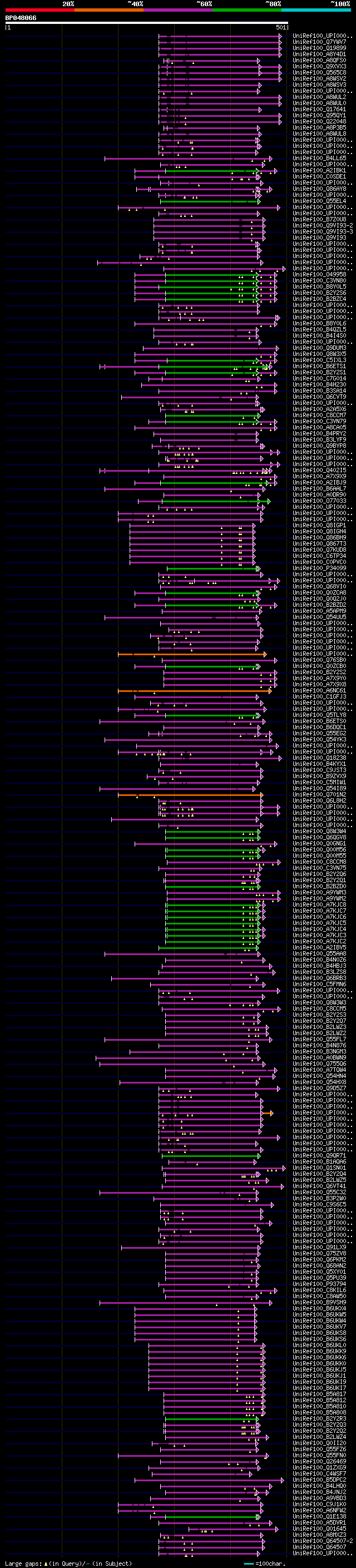This screenshot has height=1568, width=356.
Task: Click hit label UniRef100_A8WSV2
Action: coord(319,79)
